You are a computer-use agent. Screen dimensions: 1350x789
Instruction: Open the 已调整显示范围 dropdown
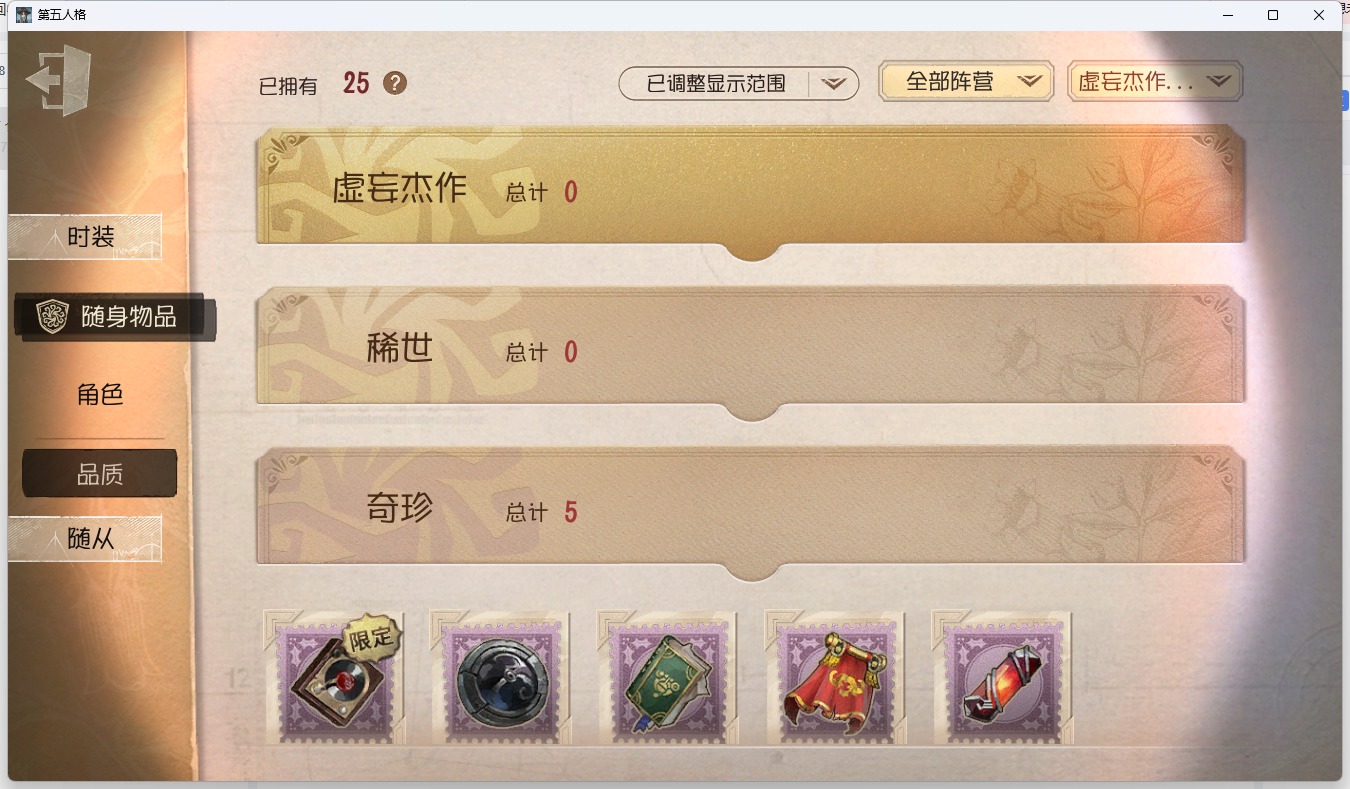pyautogui.click(x=739, y=84)
